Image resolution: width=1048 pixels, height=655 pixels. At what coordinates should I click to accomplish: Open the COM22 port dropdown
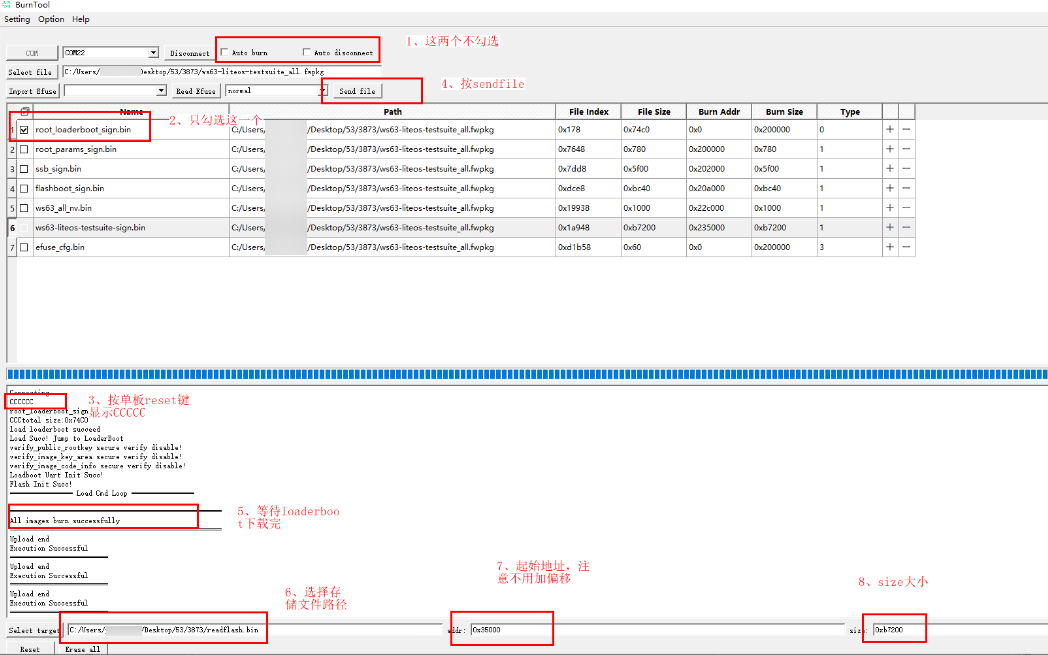click(153, 52)
